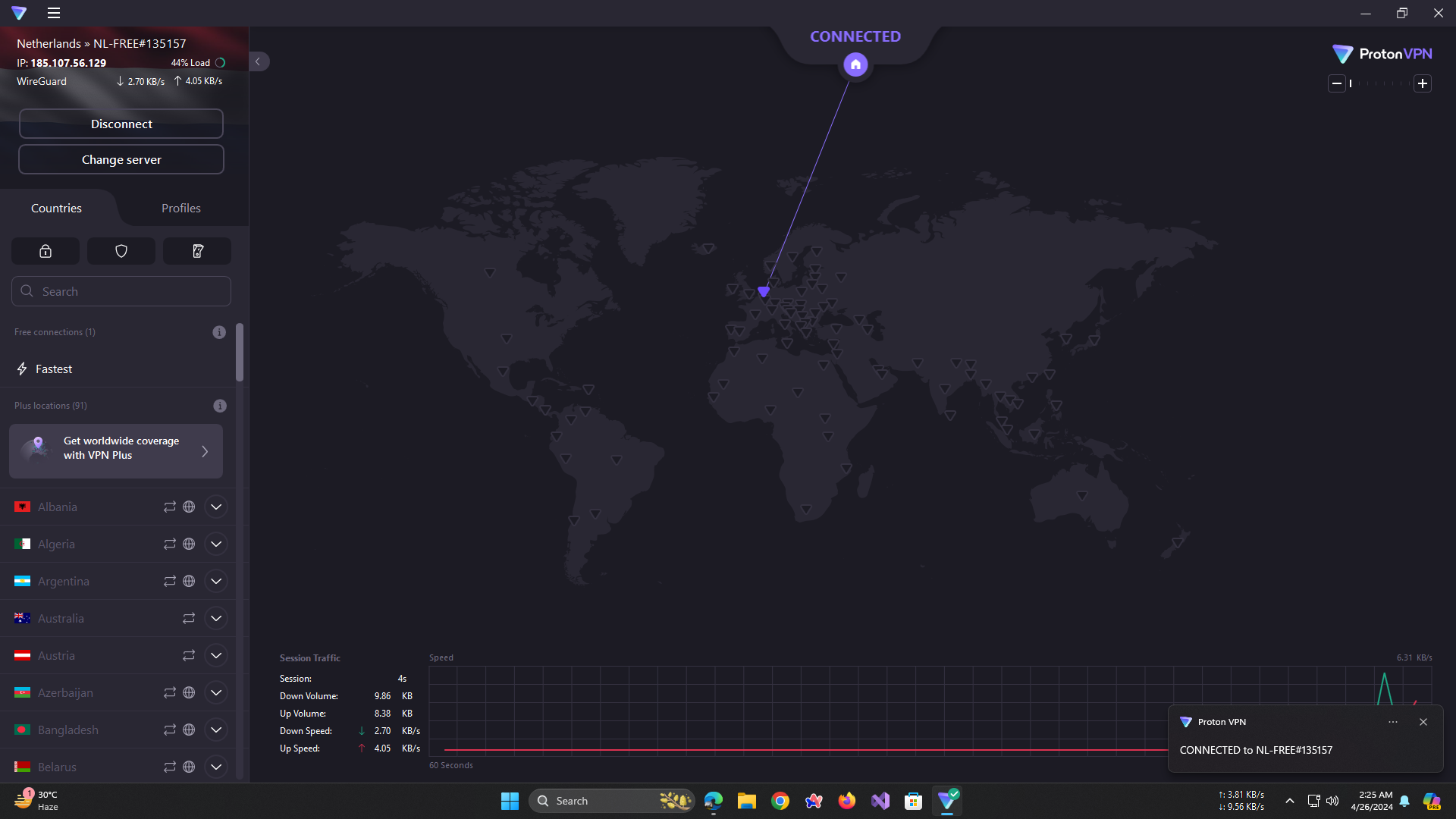Click Albania globe Tor icon
Viewport: 1456px width, 819px height.
point(189,507)
